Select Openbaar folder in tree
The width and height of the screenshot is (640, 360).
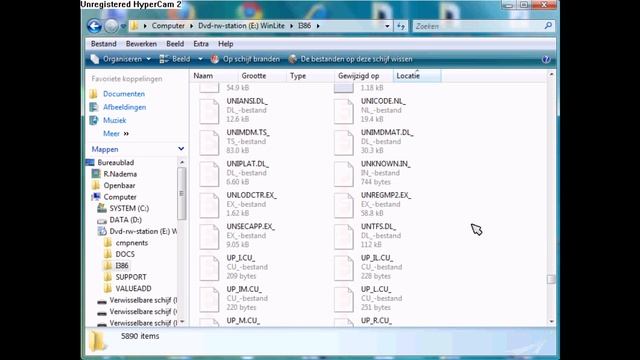(x=119, y=185)
